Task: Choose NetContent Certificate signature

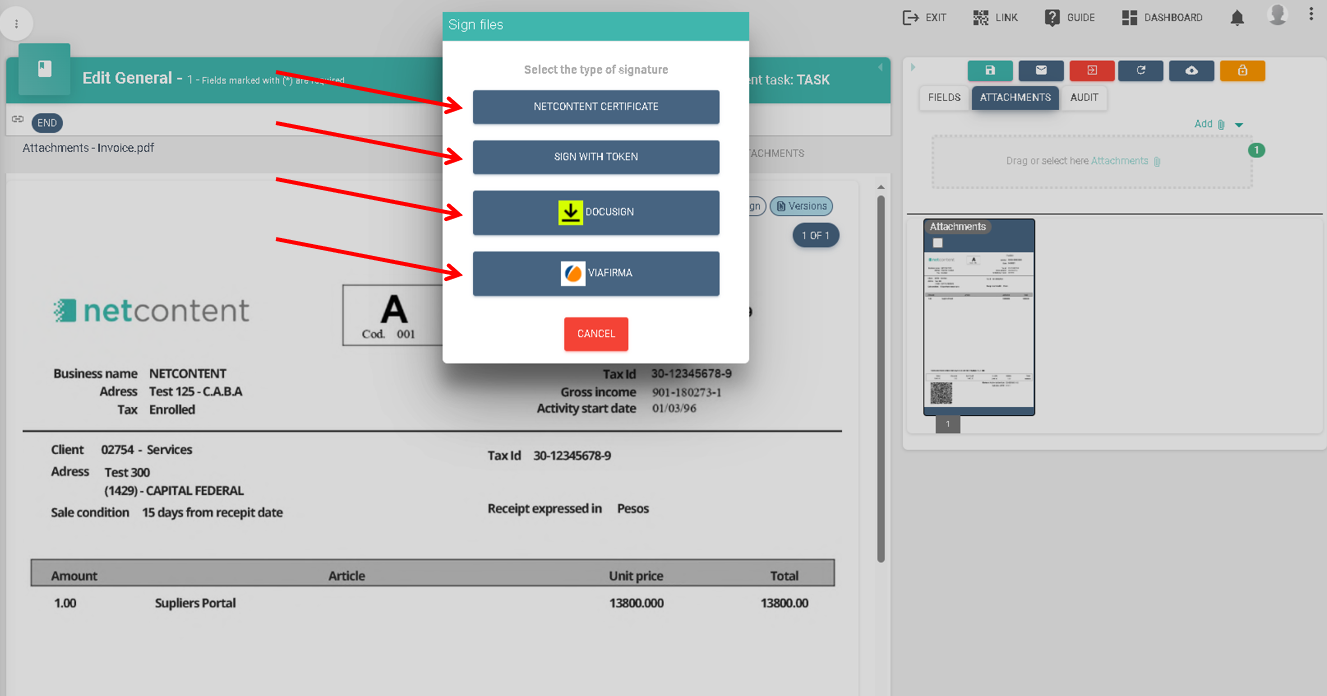Action: click(596, 107)
